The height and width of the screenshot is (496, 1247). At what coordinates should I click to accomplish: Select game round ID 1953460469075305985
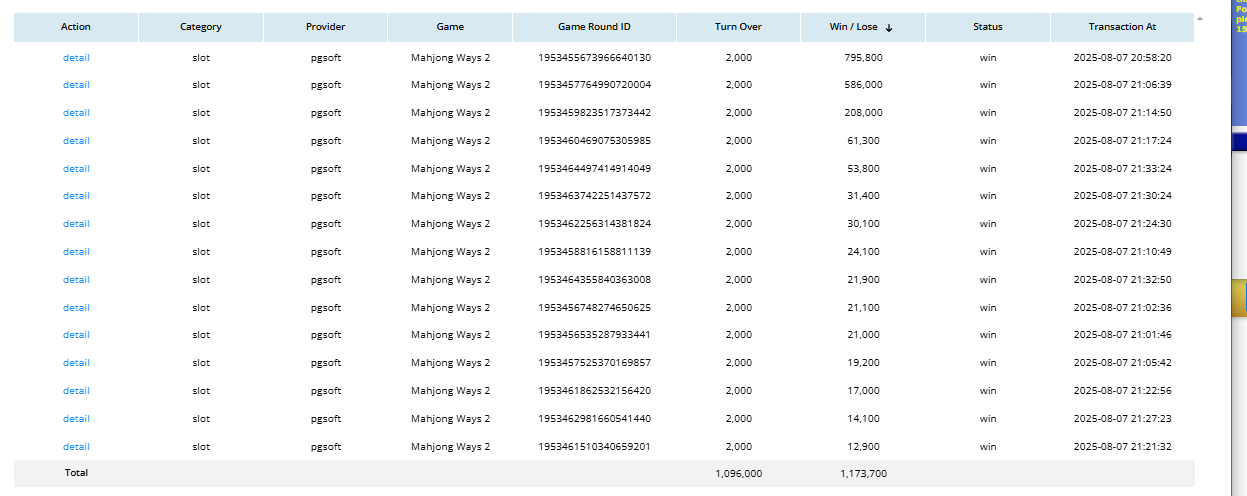click(594, 141)
